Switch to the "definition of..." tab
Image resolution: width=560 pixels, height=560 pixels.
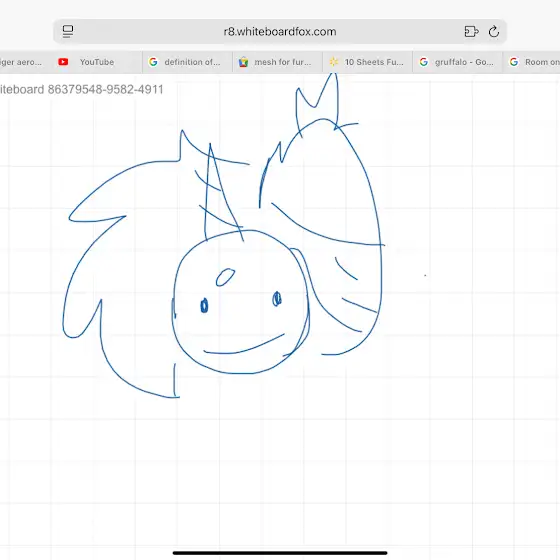point(187,62)
